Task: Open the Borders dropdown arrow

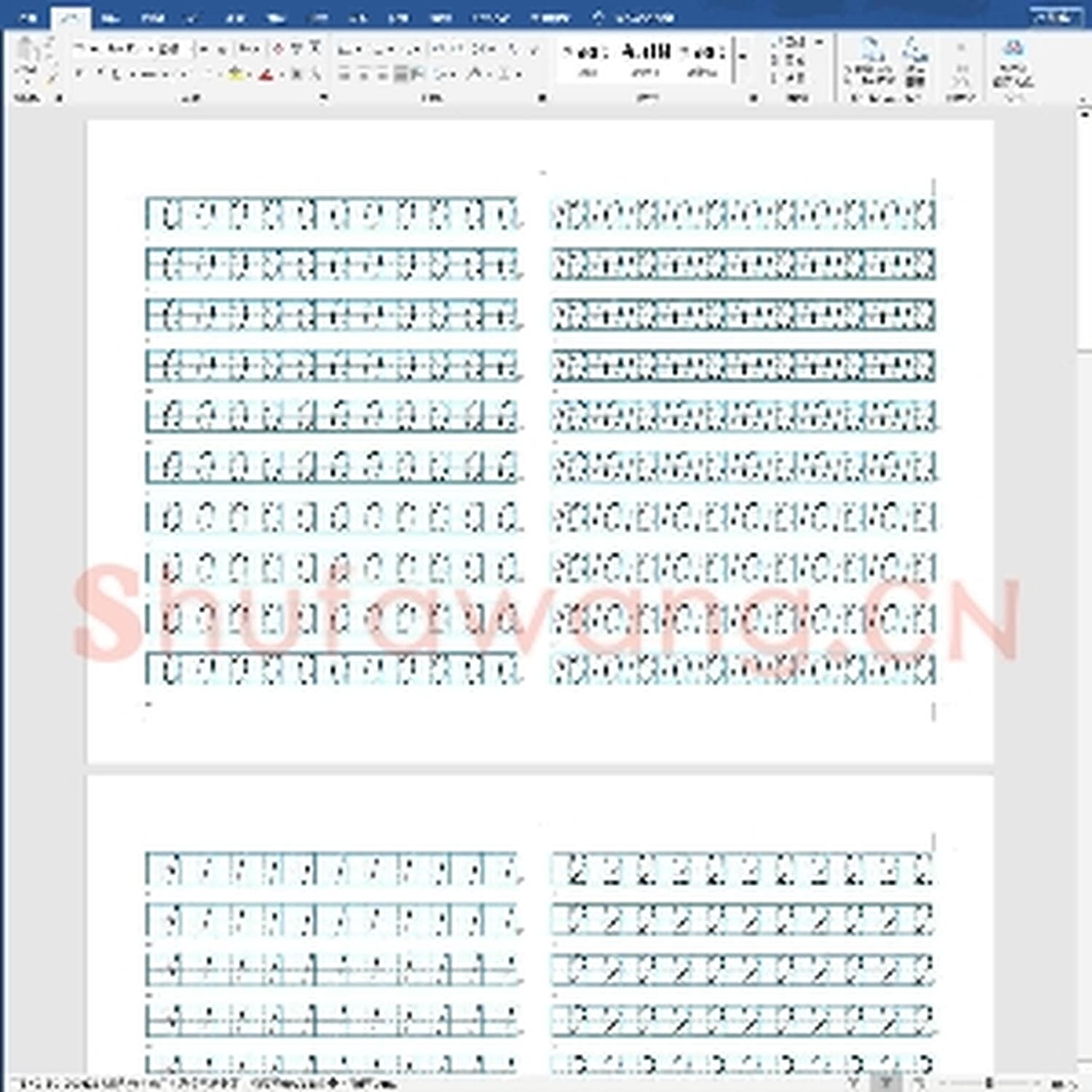Action: pos(518,74)
